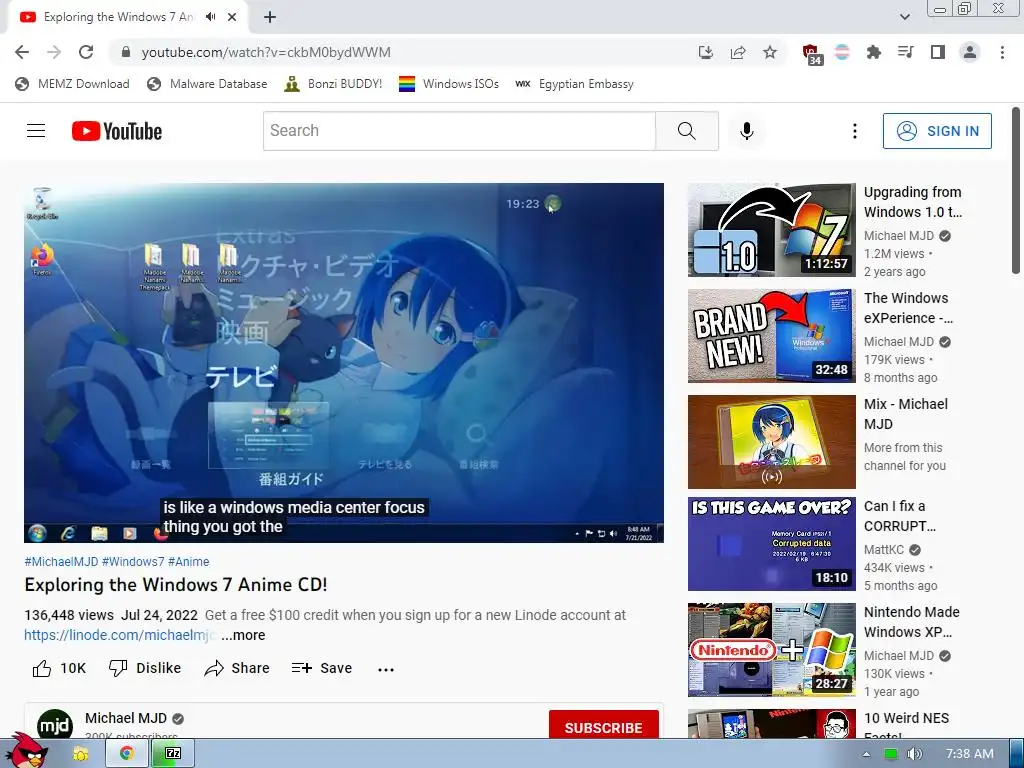Toggle the browser side panel icon
The image size is (1024, 768).
click(x=938, y=52)
